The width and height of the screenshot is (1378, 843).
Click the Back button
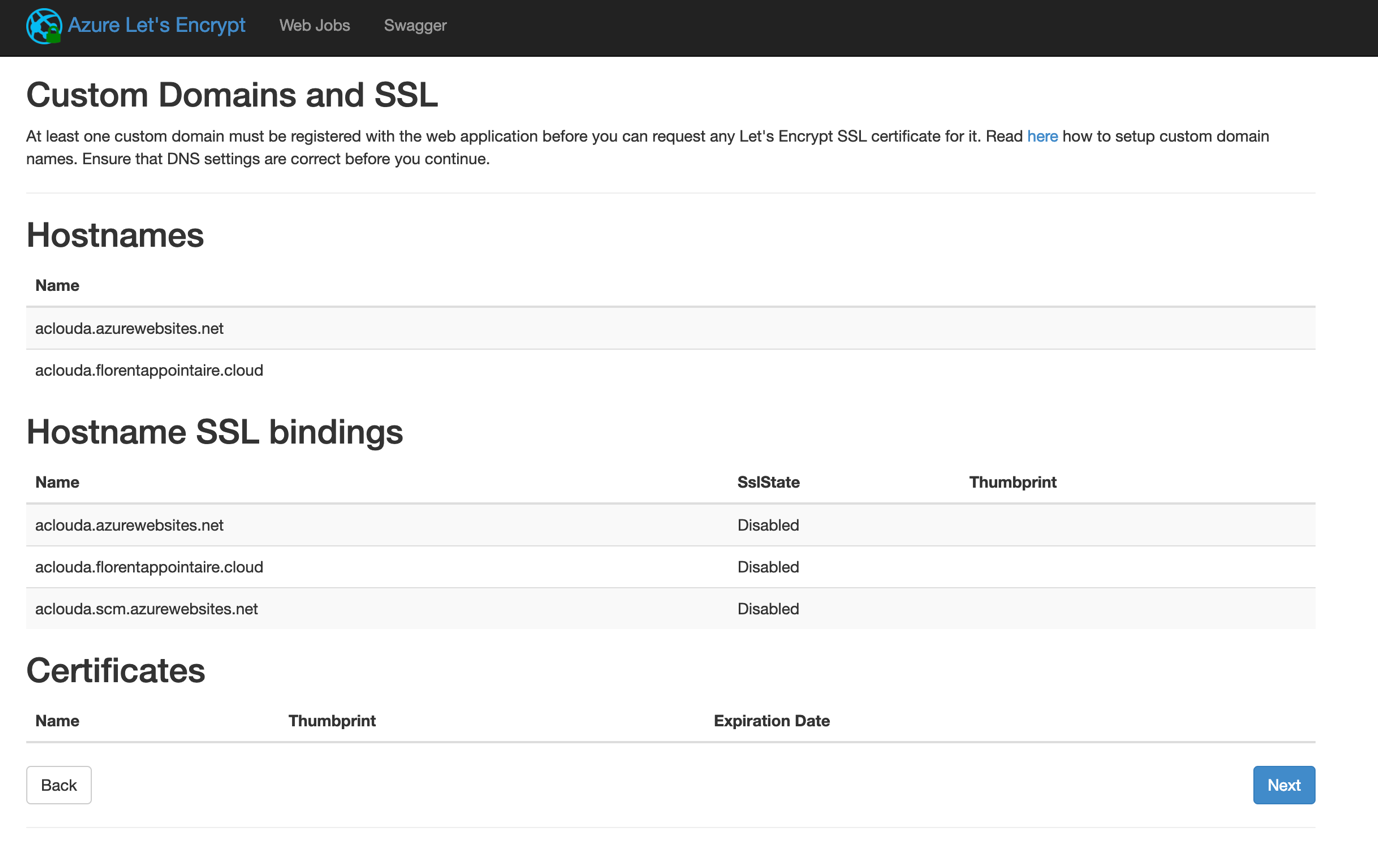[59, 785]
